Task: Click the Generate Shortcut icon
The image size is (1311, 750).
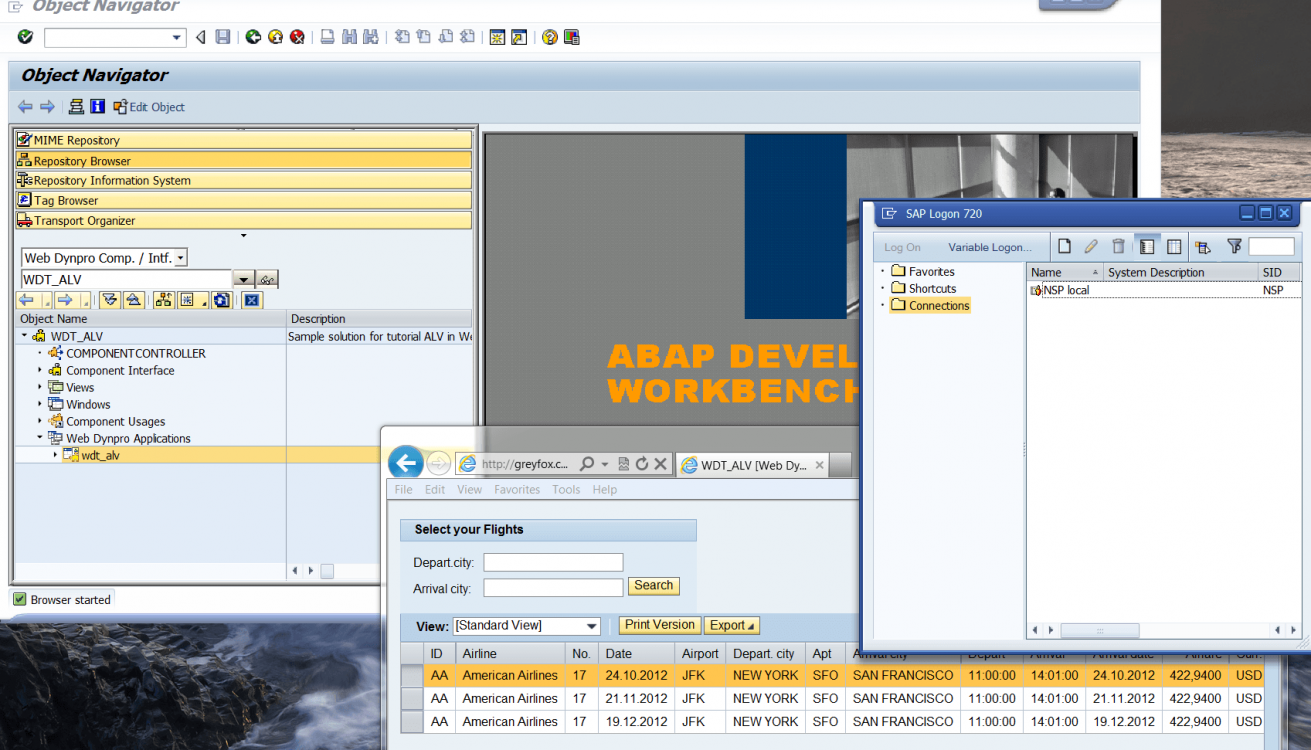Action: pos(518,37)
